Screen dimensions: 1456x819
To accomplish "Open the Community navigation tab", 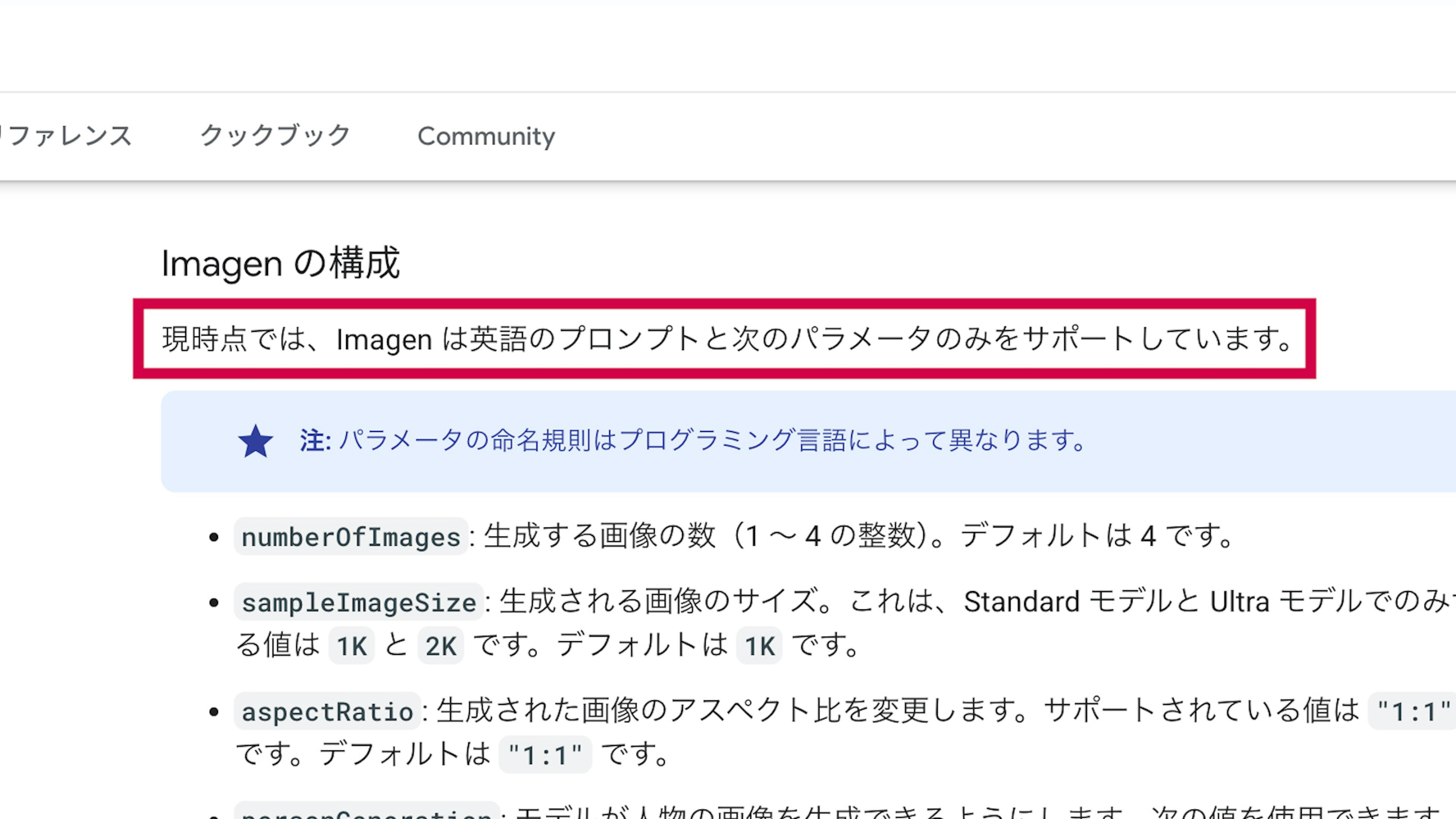I will pos(486,136).
